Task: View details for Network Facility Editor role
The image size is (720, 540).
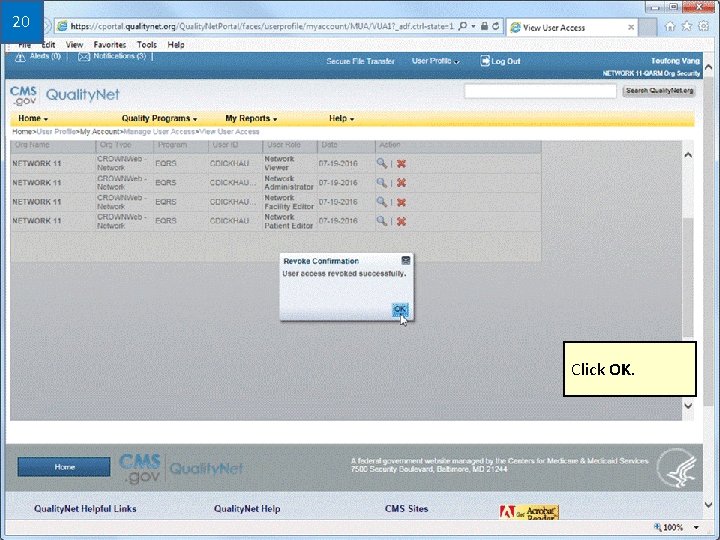Action: (x=382, y=202)
